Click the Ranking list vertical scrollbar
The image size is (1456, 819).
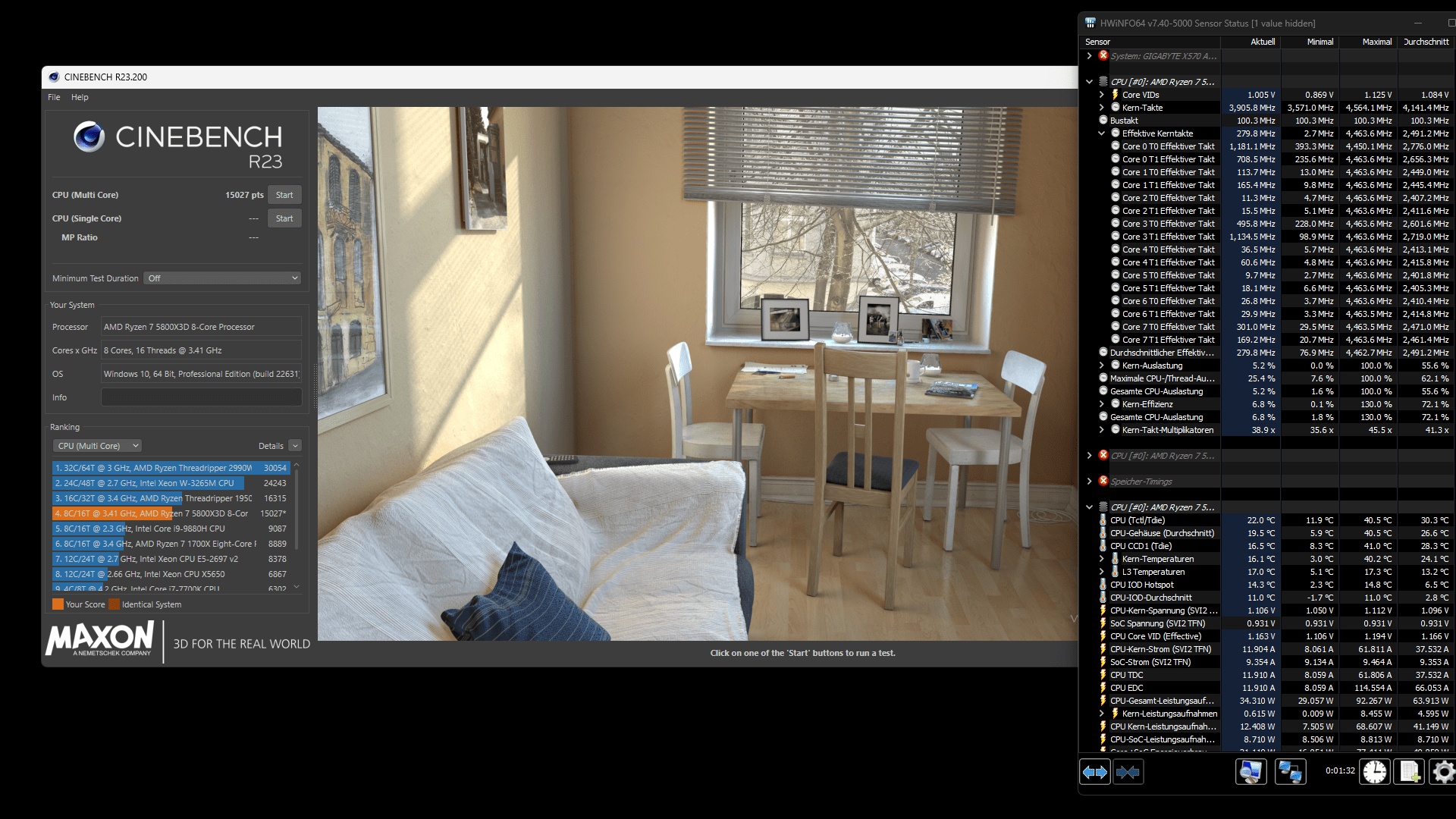297,508
